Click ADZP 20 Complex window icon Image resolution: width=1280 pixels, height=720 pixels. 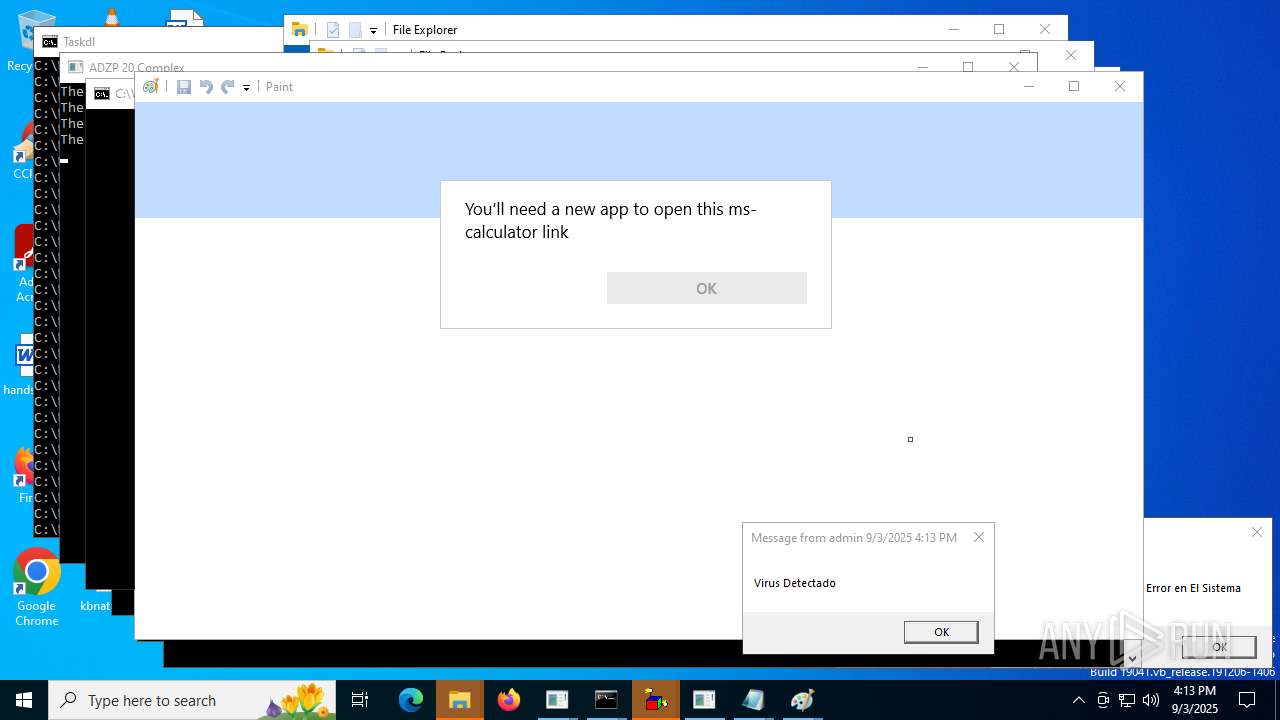(x=75, y=67)
